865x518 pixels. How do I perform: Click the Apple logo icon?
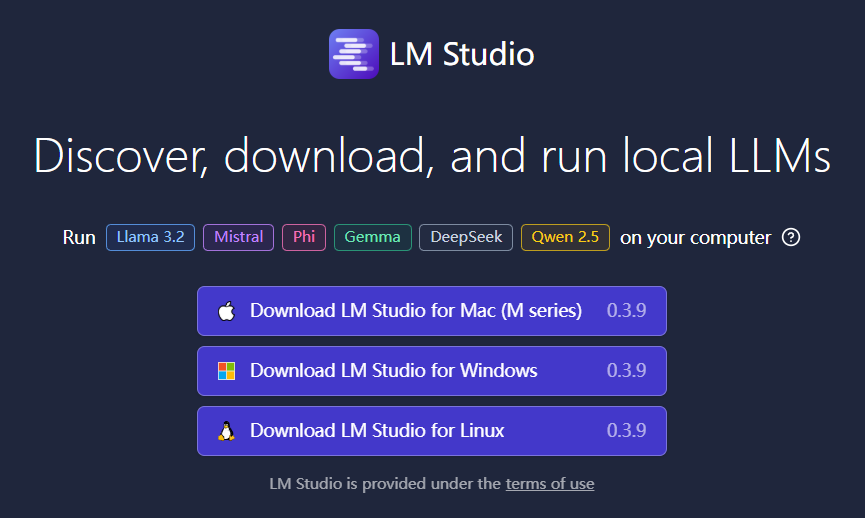(226, 311)
